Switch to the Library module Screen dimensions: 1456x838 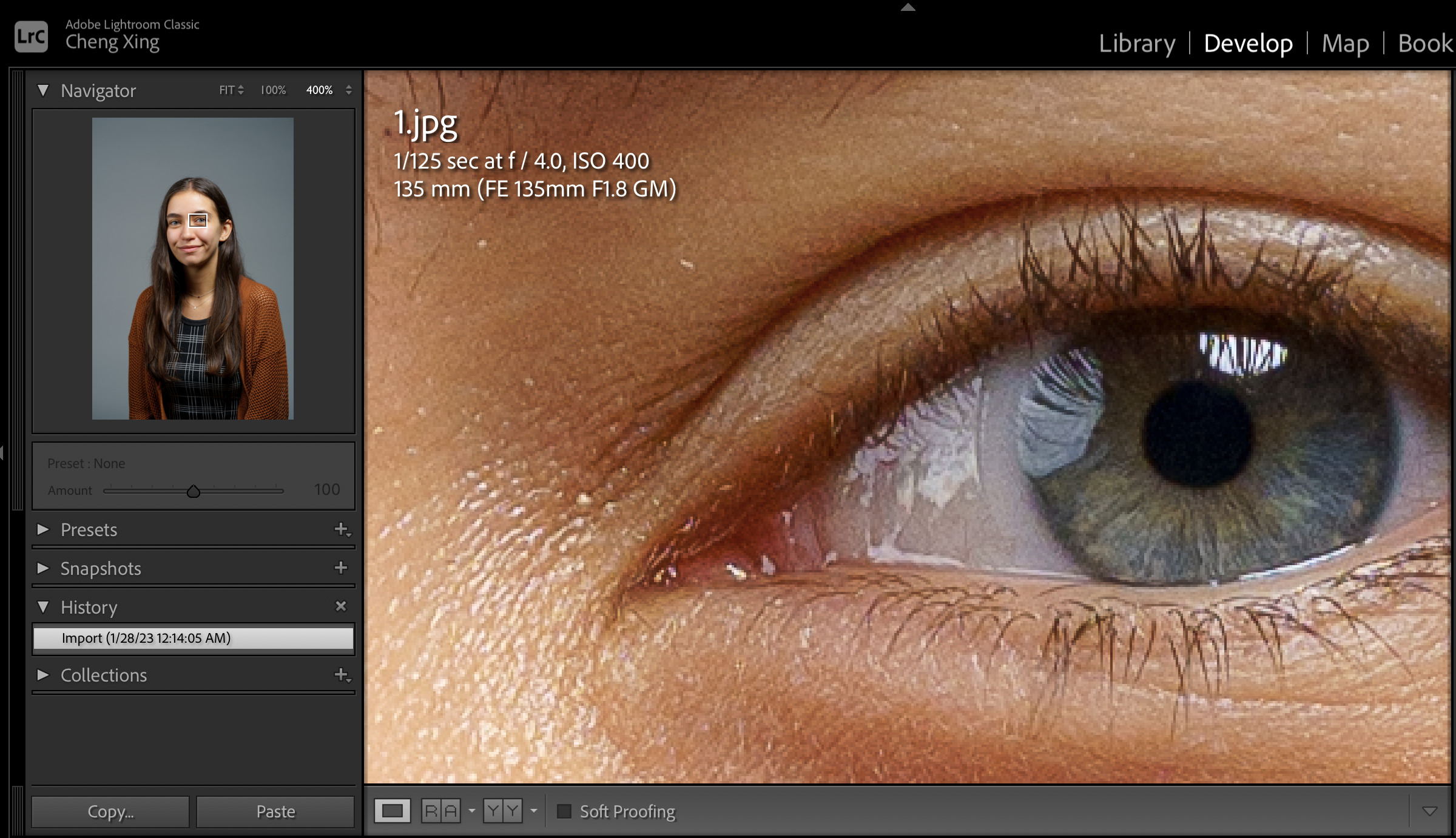click(1137, 44)
